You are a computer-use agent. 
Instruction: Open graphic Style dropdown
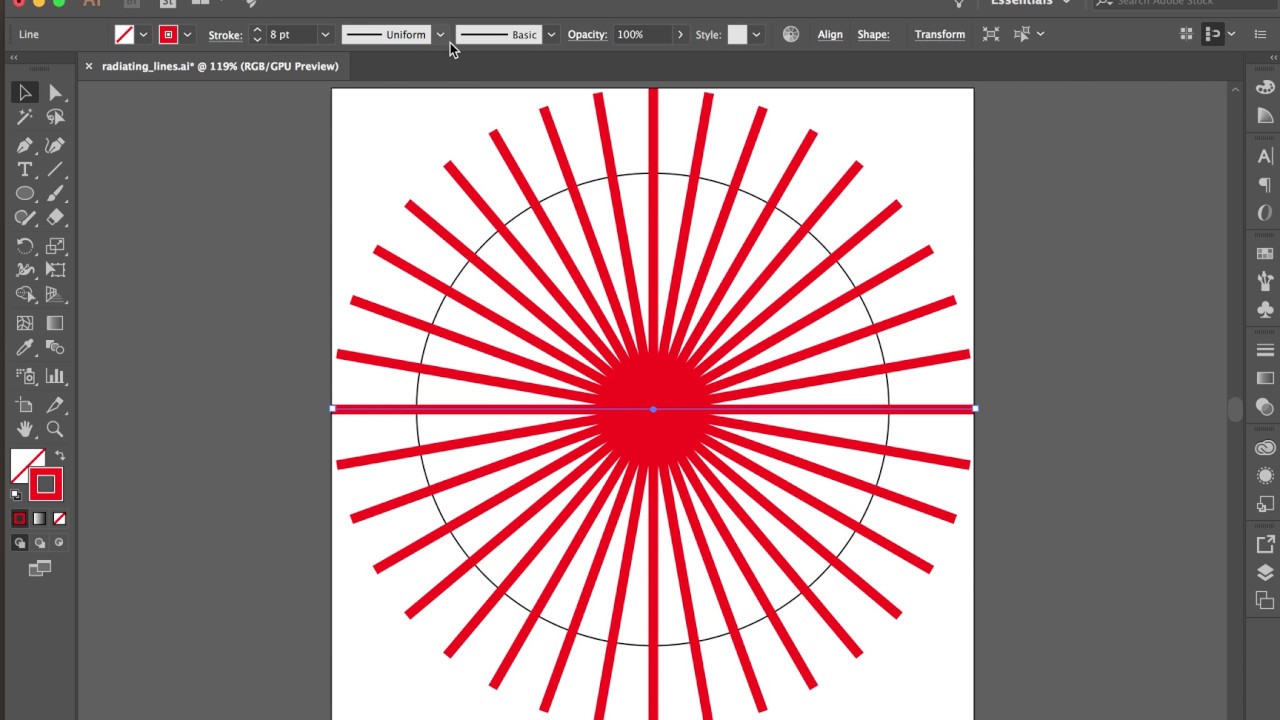(756, 34)
